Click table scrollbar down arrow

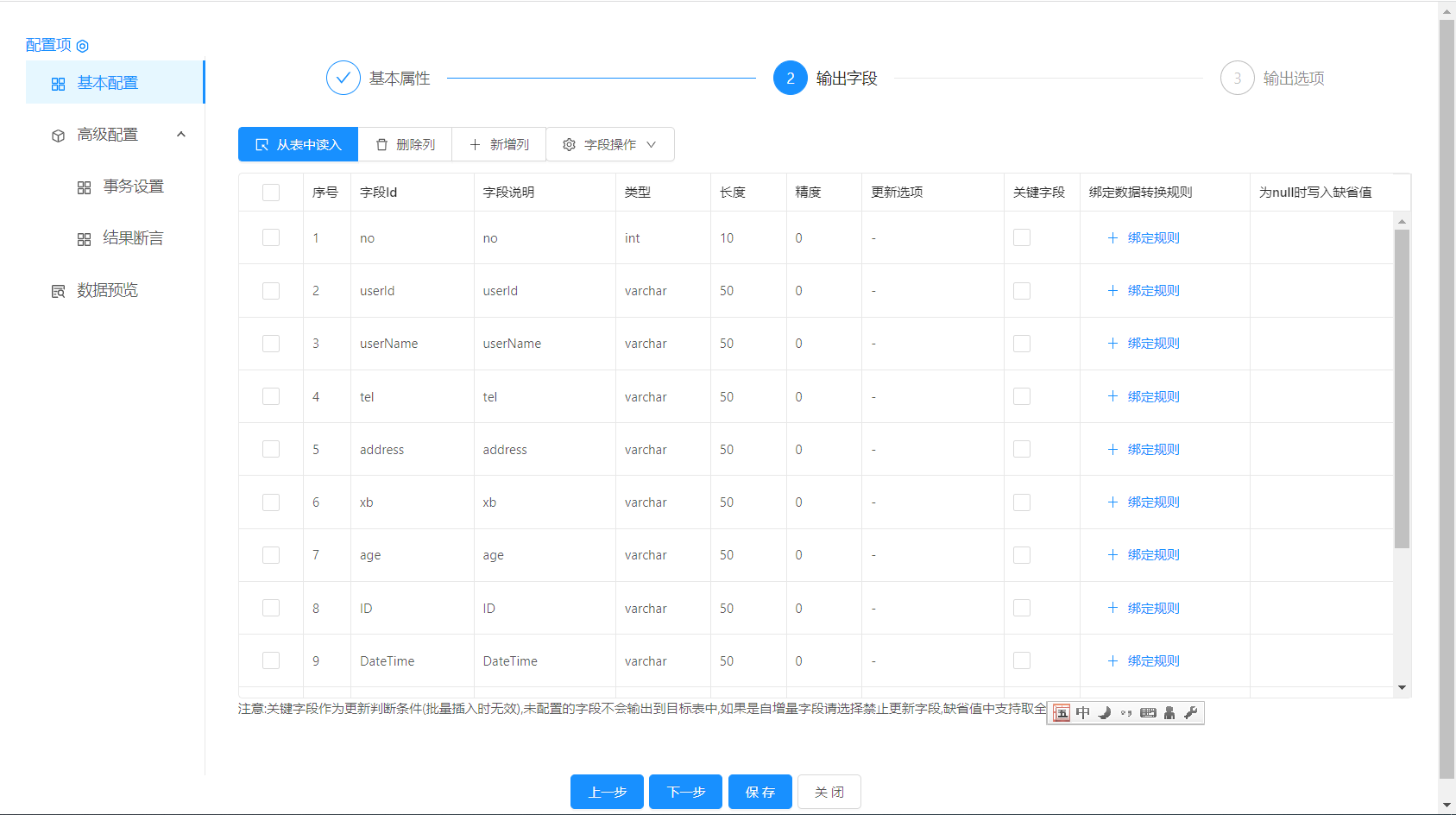click(1402, 688)
